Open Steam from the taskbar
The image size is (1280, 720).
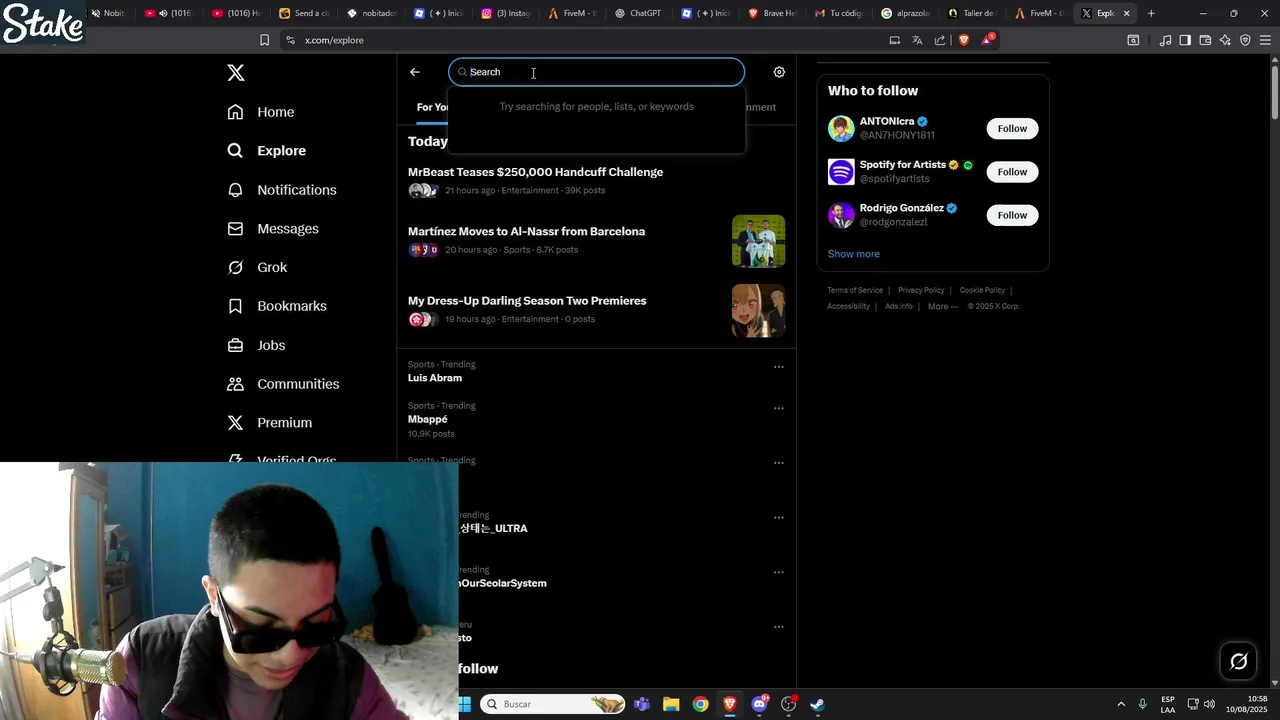817,704
